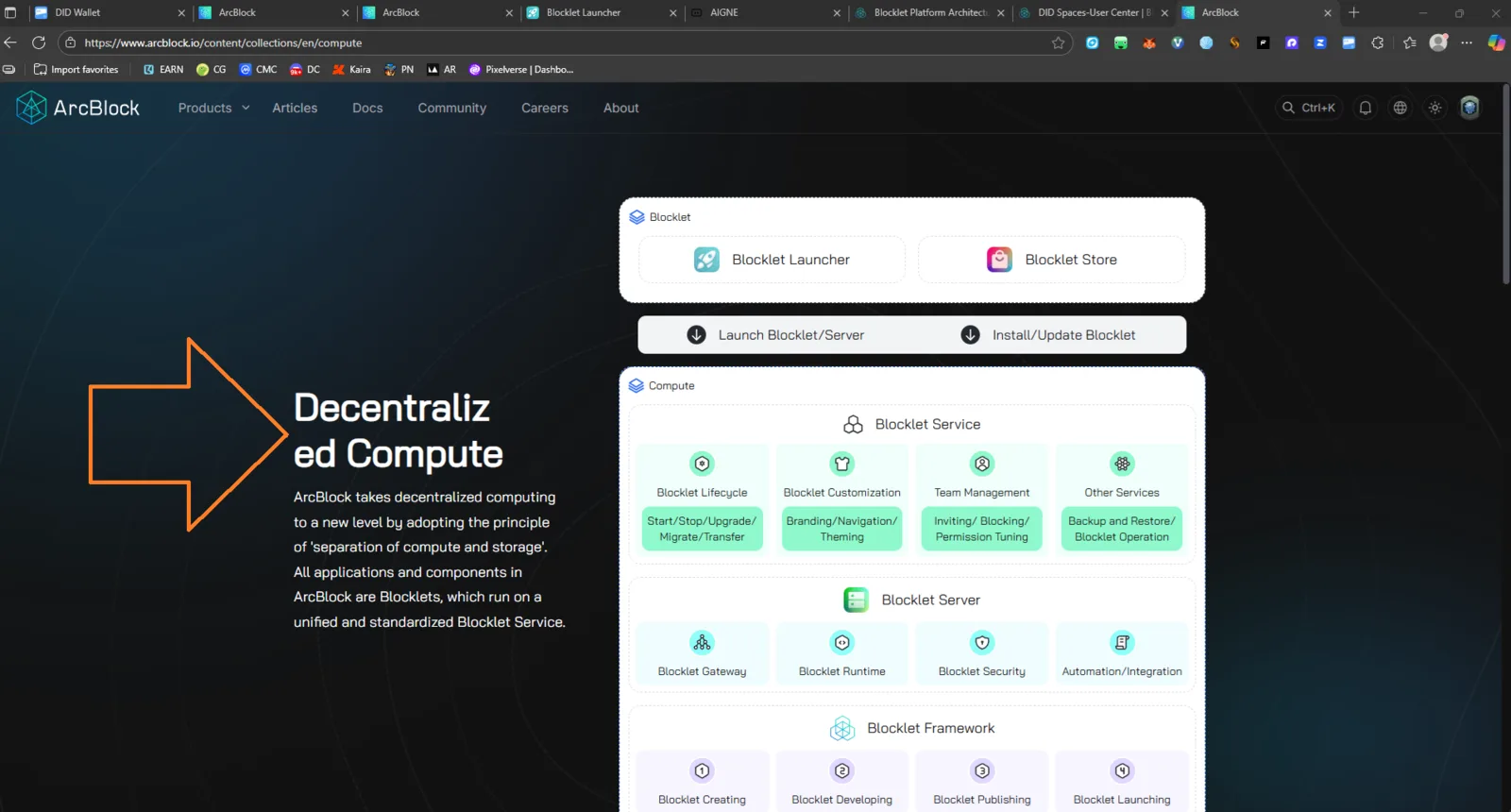Click the notifications bell icon
1511x812 pixels.
pyautogui.click(x=1366, y=108)
